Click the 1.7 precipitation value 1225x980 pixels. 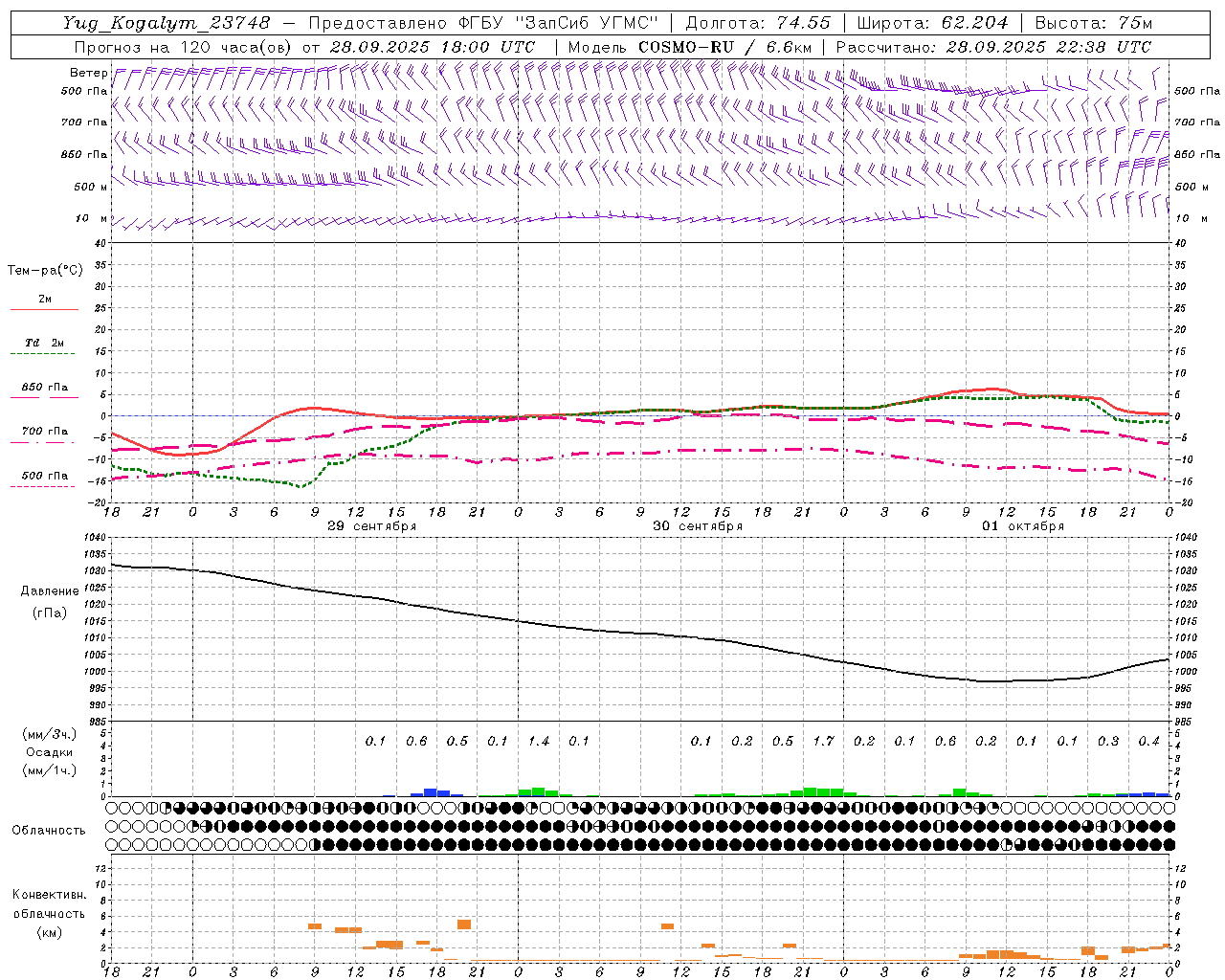coord(823,742)
